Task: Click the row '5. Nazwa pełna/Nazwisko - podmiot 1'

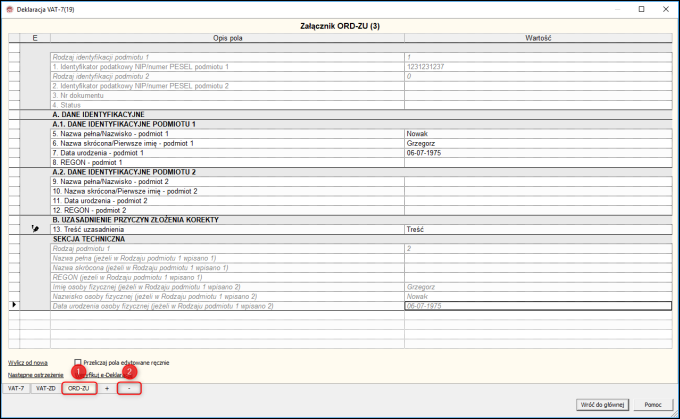Action: coord(228,134)
